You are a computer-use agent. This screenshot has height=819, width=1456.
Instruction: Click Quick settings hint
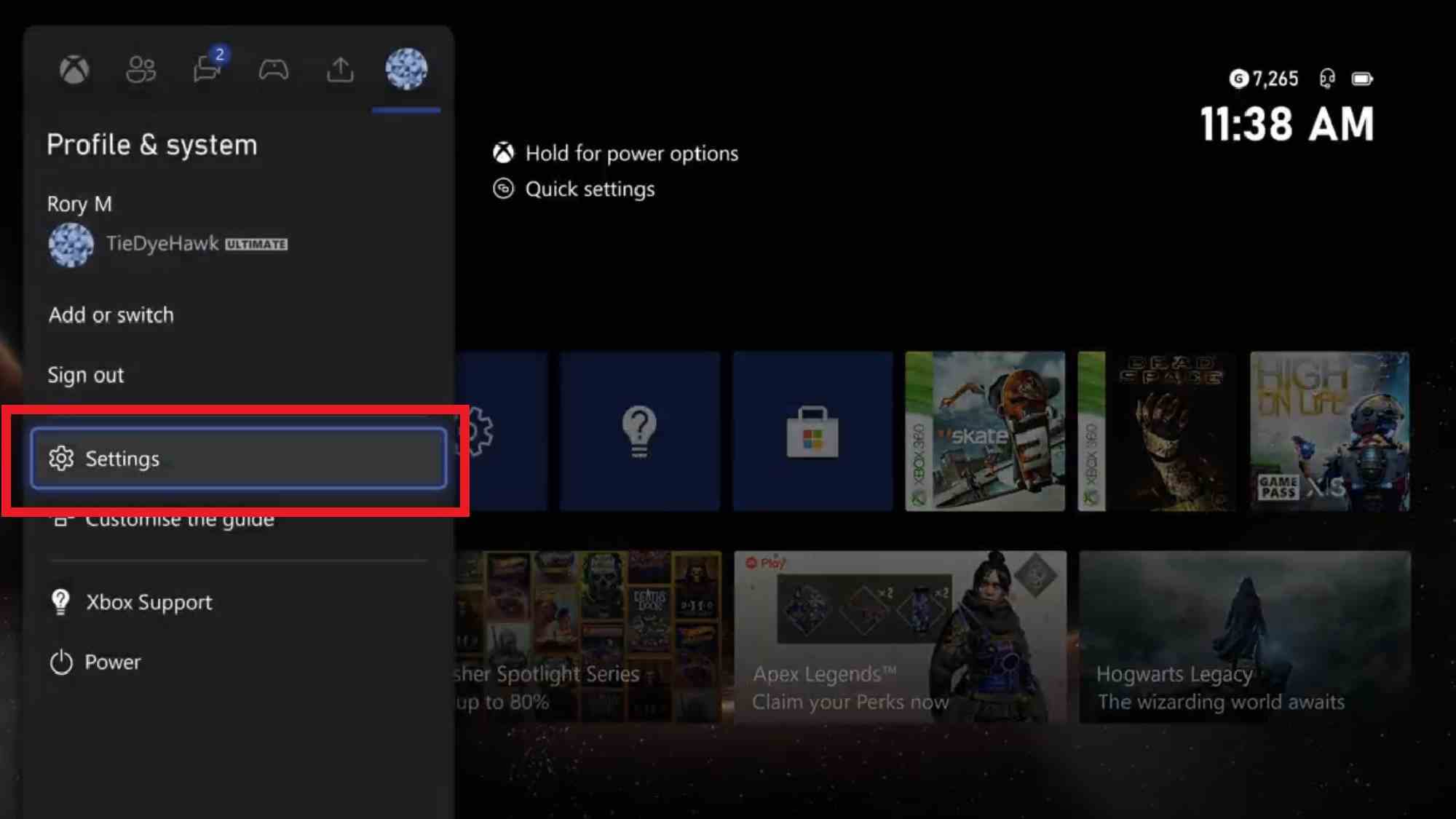point(574,189)
